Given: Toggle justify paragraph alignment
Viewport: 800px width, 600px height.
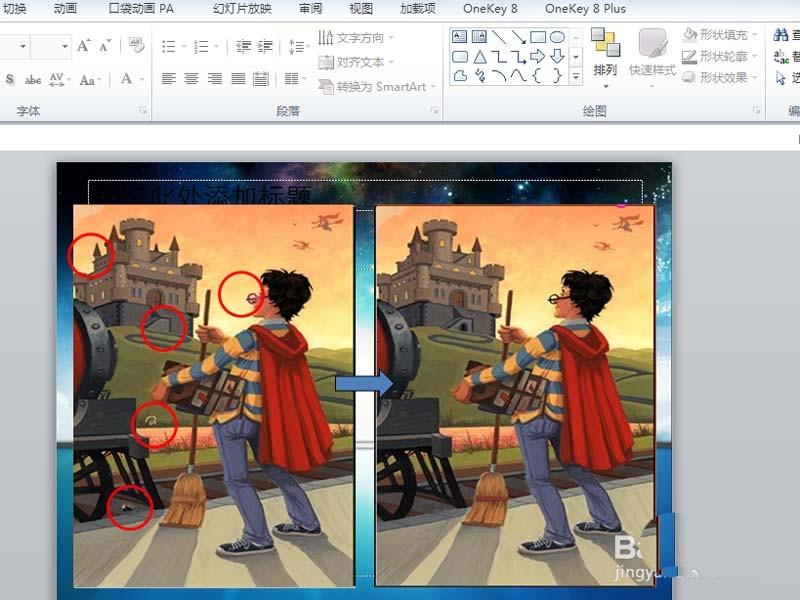Looking at the screenshot, I should [x=238, y=79].
